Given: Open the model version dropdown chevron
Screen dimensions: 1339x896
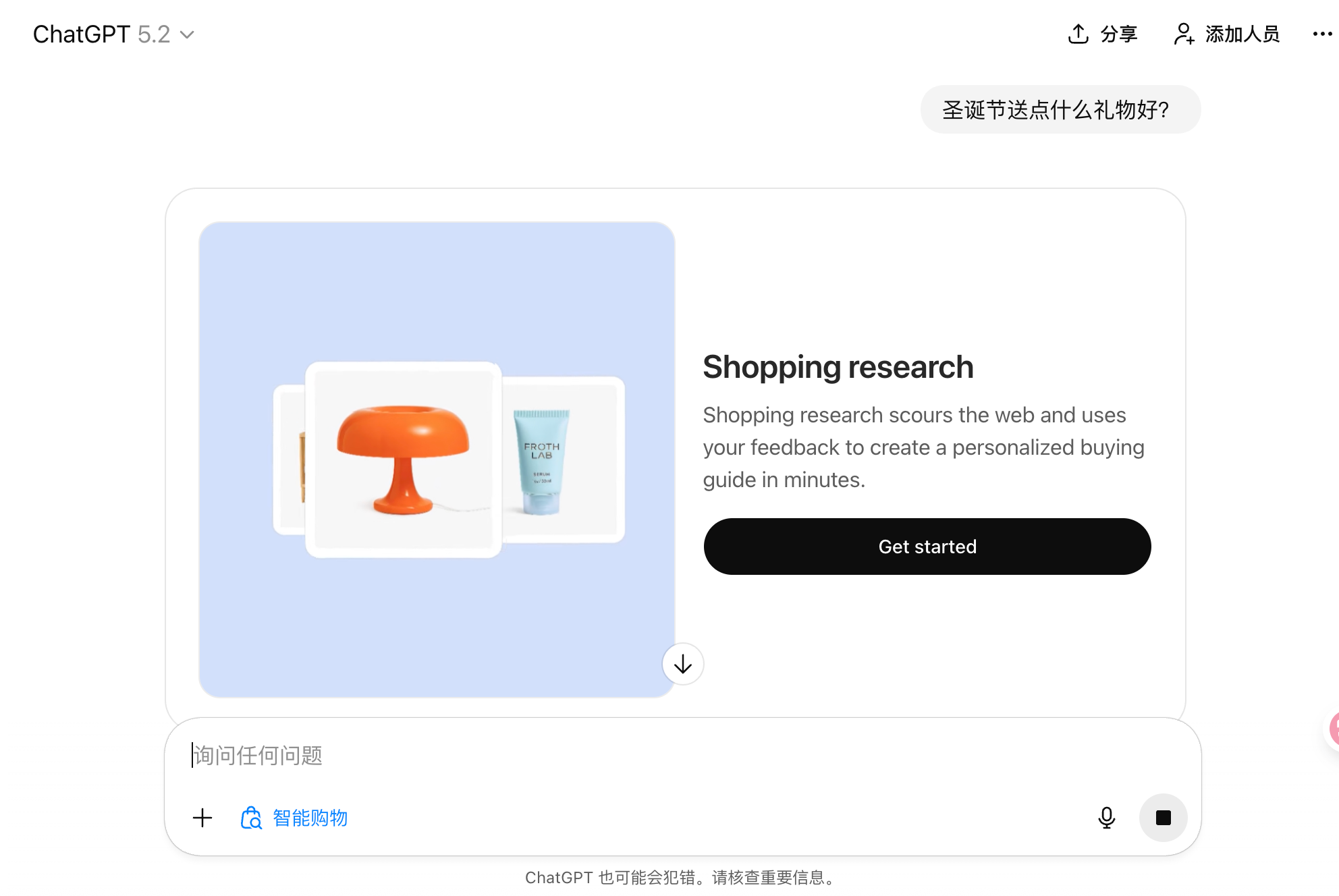Looking at the screenshot, I should pyautogui.click(x=187, y=34).
